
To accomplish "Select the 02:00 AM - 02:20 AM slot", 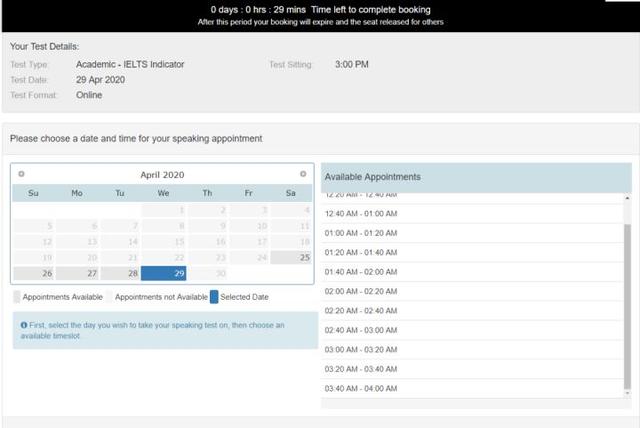I will pos(472,291).
